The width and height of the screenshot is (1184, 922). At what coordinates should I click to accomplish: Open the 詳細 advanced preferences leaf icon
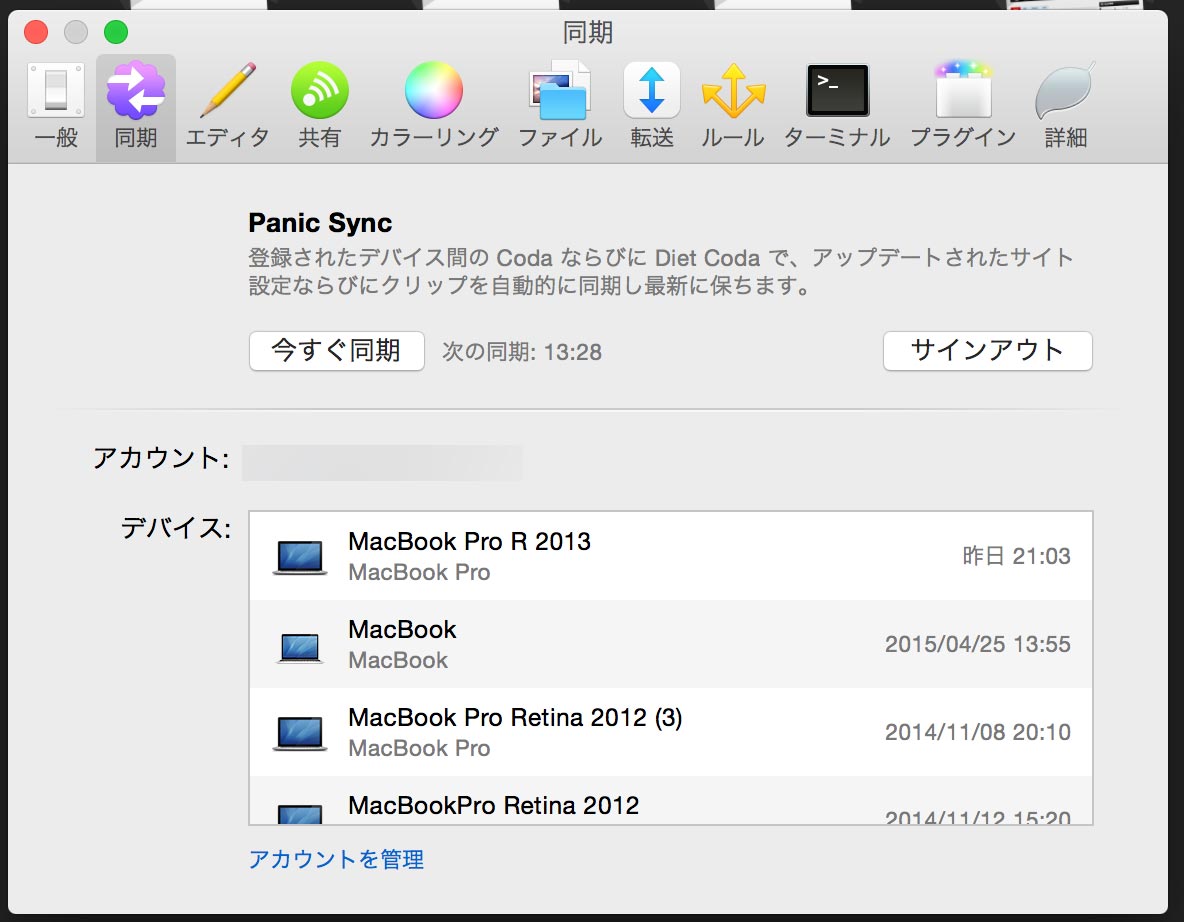click(x=1065, y=106)
